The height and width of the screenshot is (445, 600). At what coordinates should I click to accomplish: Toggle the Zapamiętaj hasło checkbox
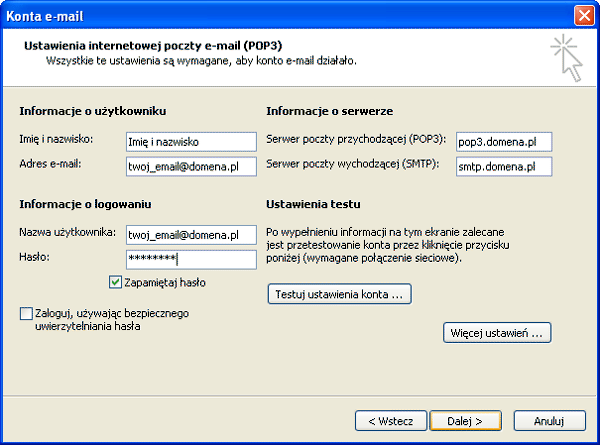click(x=115, y=282)
